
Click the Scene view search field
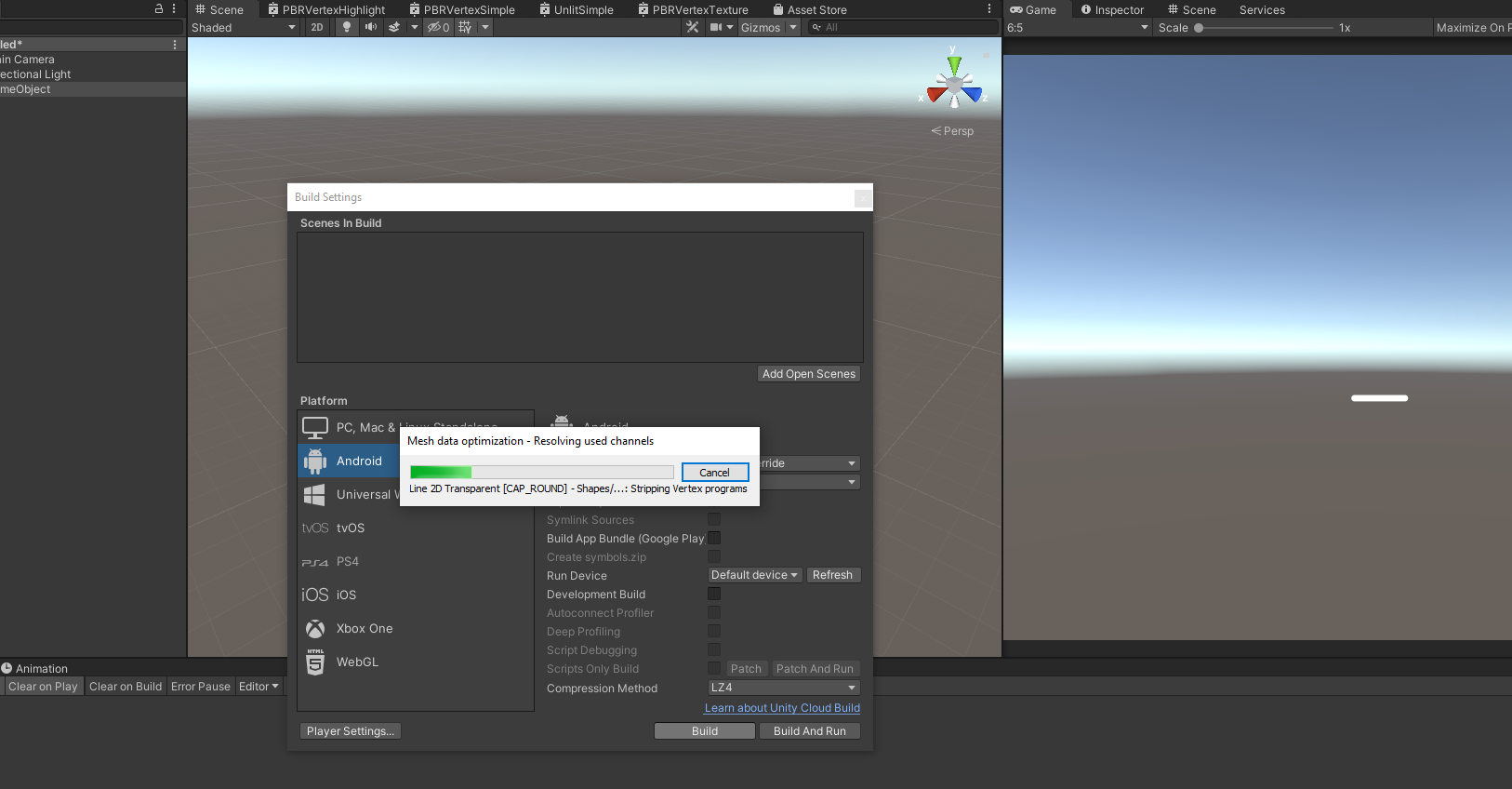(902, 27)
